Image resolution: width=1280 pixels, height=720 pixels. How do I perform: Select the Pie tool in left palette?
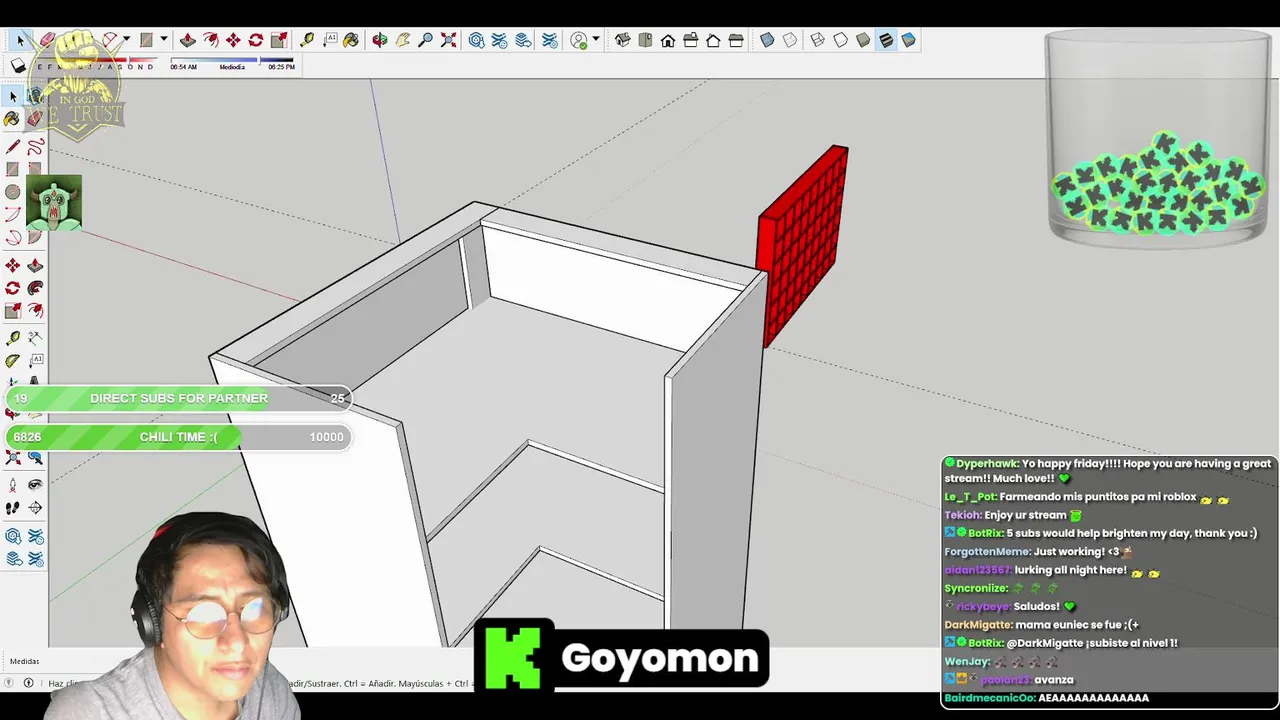pyautogui.click(x=35, y=237)
